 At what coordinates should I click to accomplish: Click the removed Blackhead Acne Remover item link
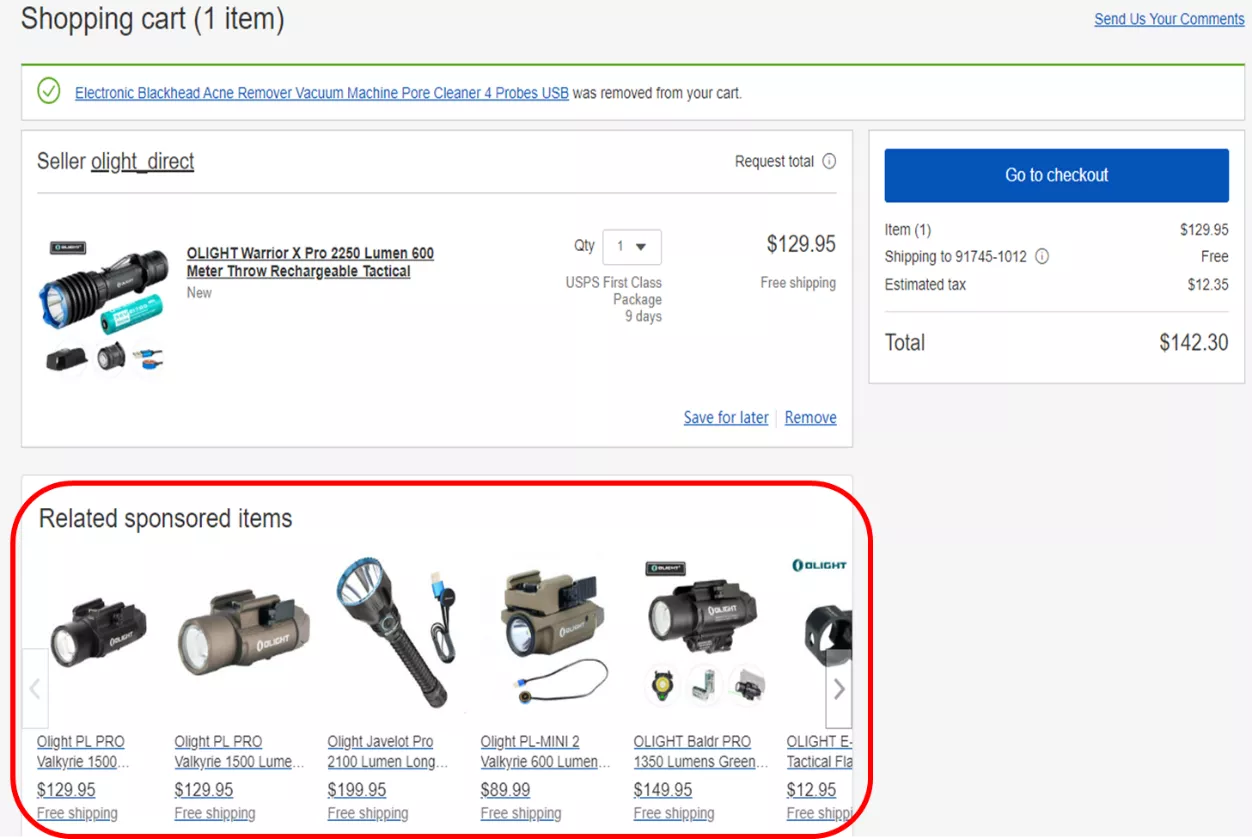pos(321,92)
